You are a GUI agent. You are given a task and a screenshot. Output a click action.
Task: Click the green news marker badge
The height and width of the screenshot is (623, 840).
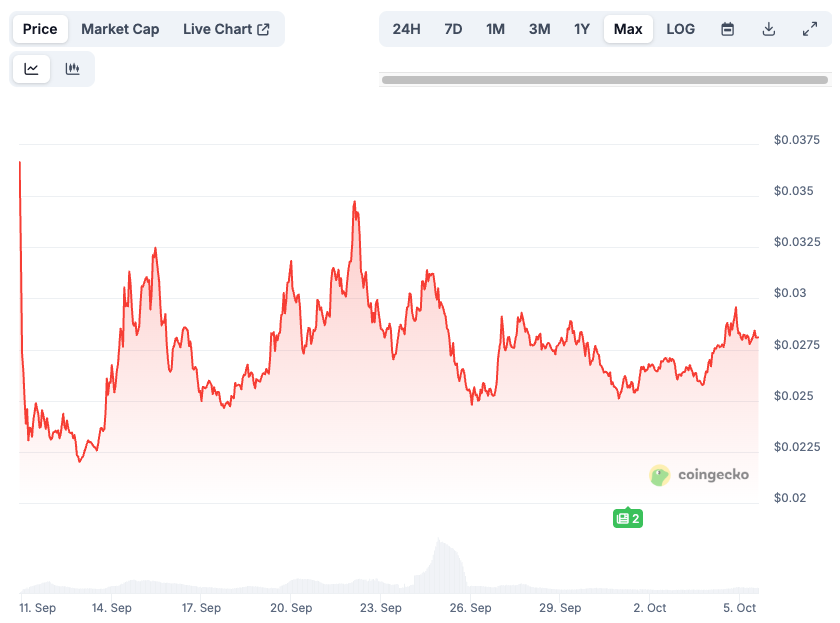point(628,518)
